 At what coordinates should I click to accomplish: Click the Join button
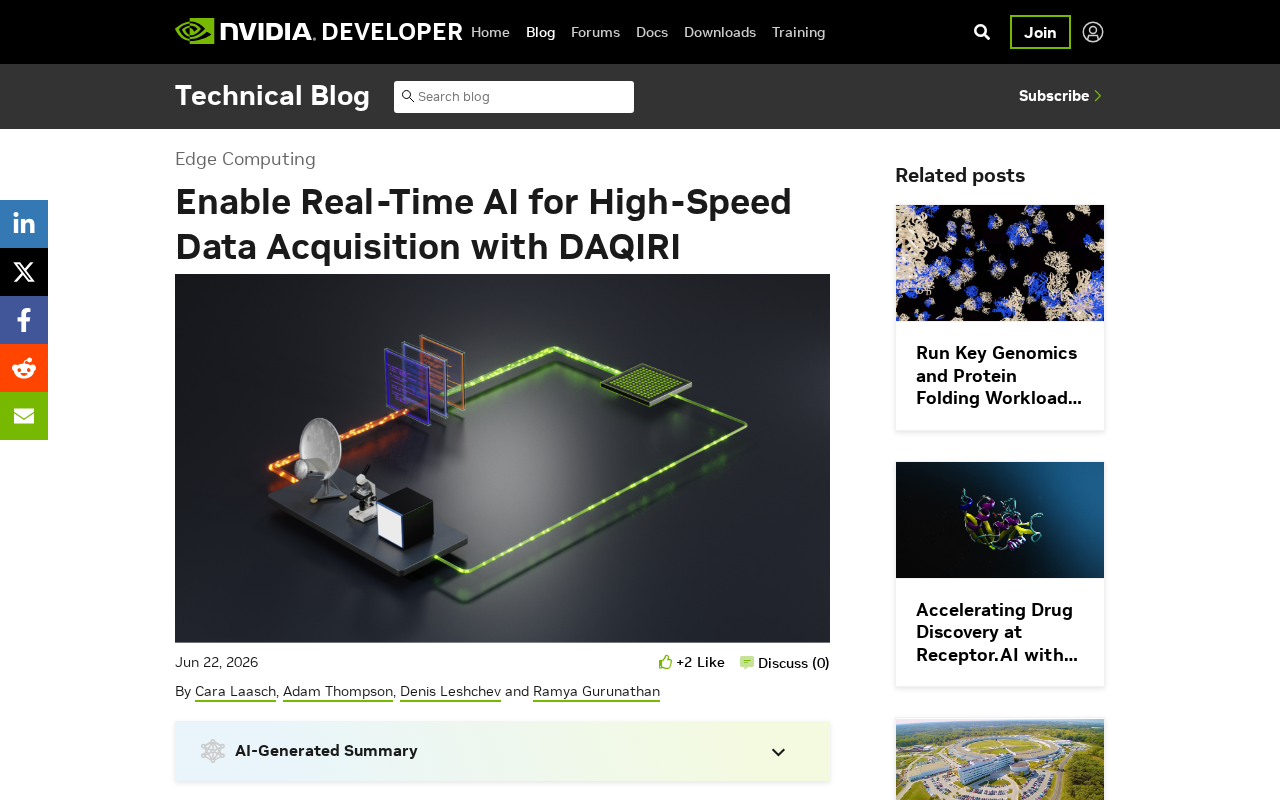point(1040,32)
